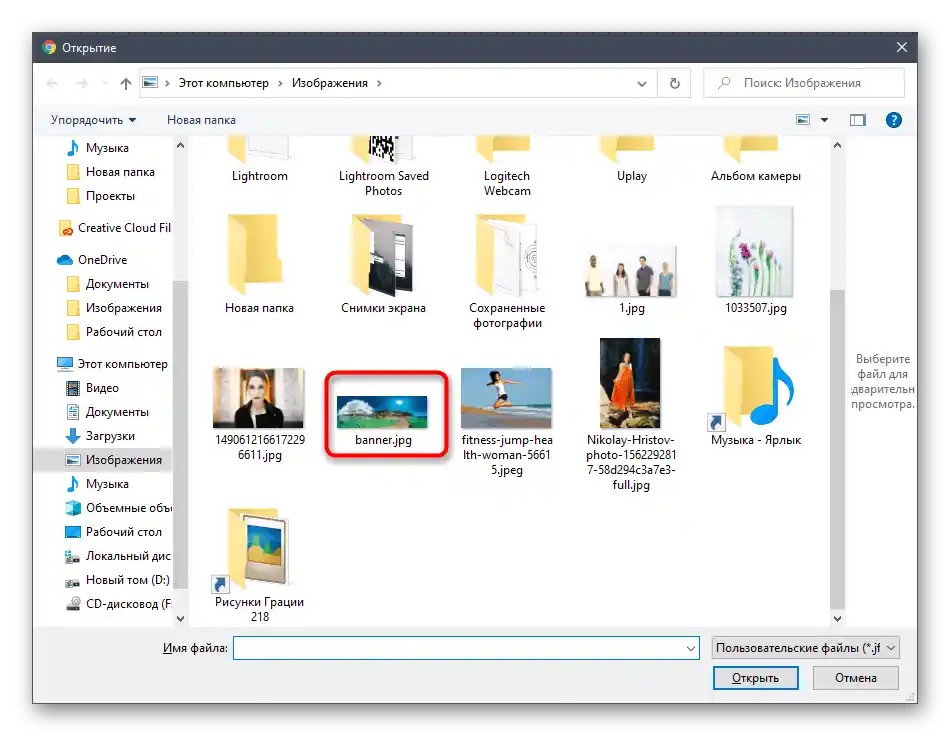Select Изображения segment in address path
This screenshot has height=736, width=950.
(x=330, y=83)
